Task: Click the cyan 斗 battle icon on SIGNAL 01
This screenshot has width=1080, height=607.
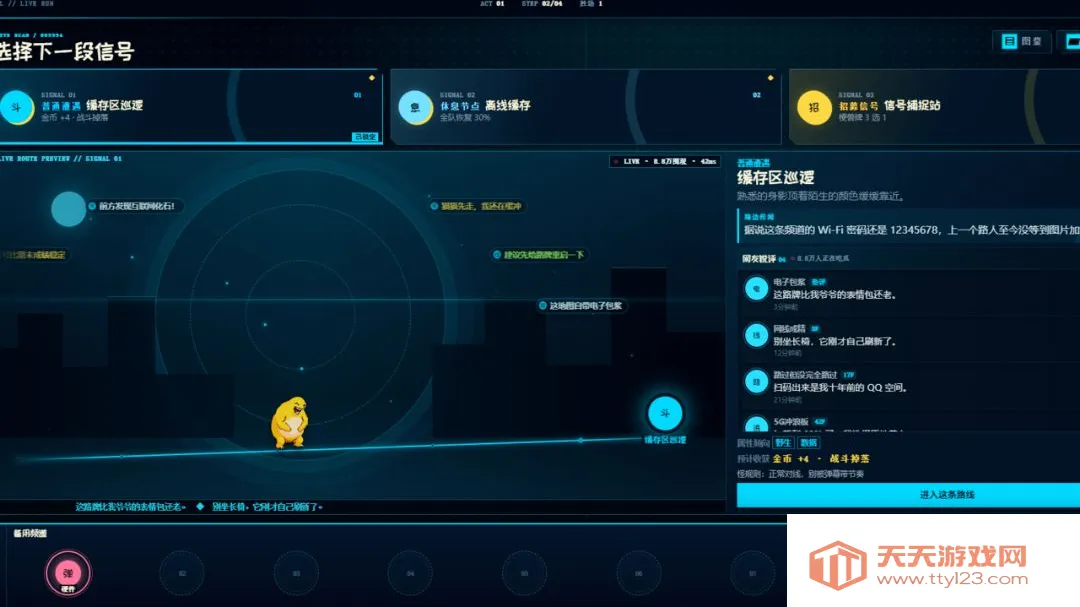Action: 17,107
